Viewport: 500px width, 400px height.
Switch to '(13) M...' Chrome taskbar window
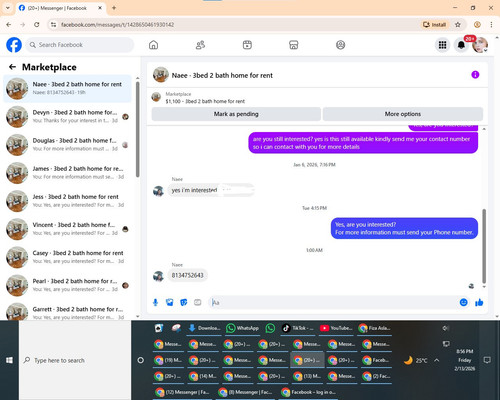pyautogui.click(x=307, y=376)
